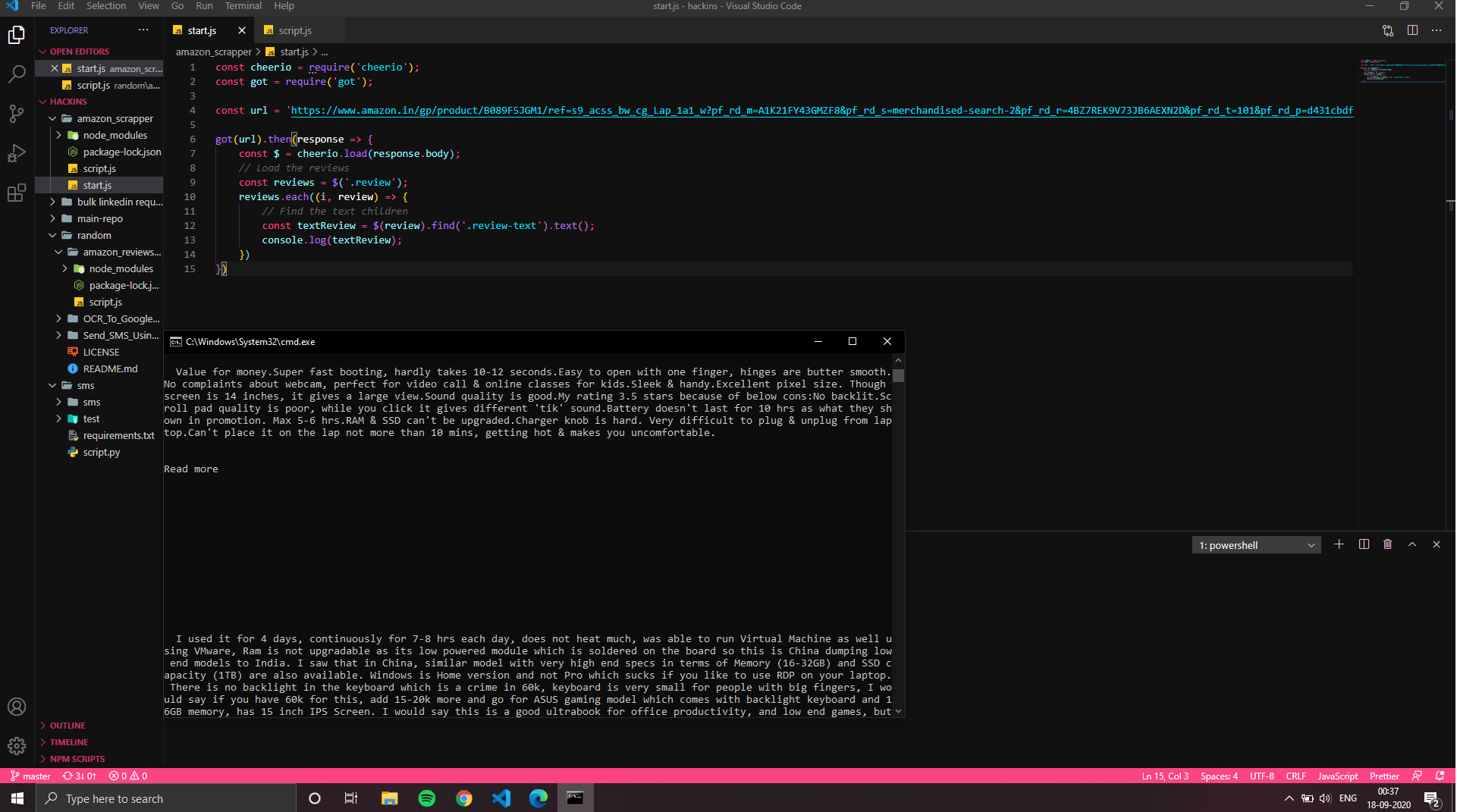Change file encoding UTF-8
Viewport: 1457px width, 812px height.
pos(1262,776)
